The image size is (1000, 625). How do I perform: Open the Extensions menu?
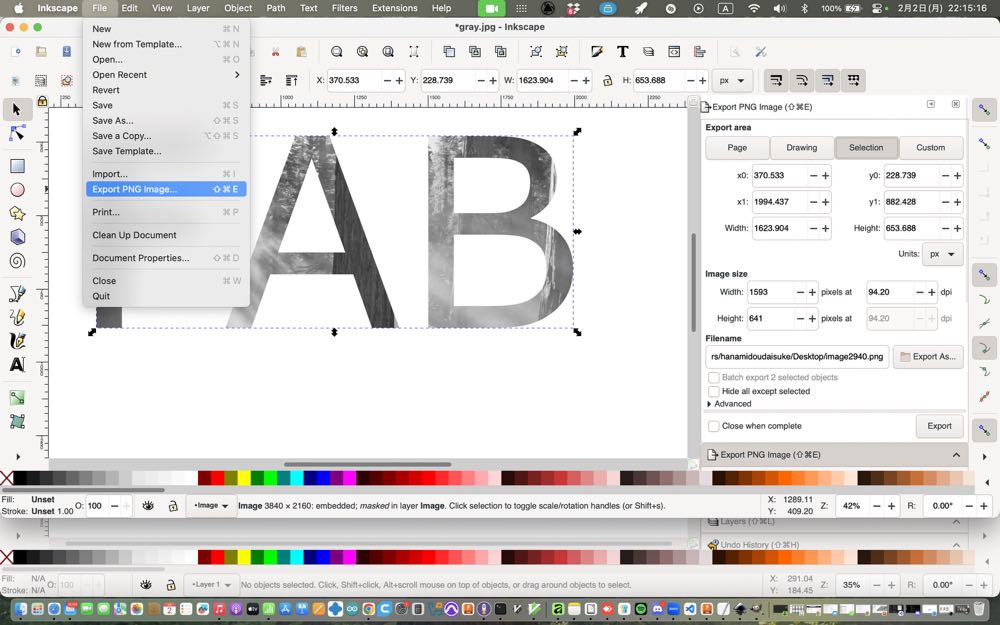395,8
